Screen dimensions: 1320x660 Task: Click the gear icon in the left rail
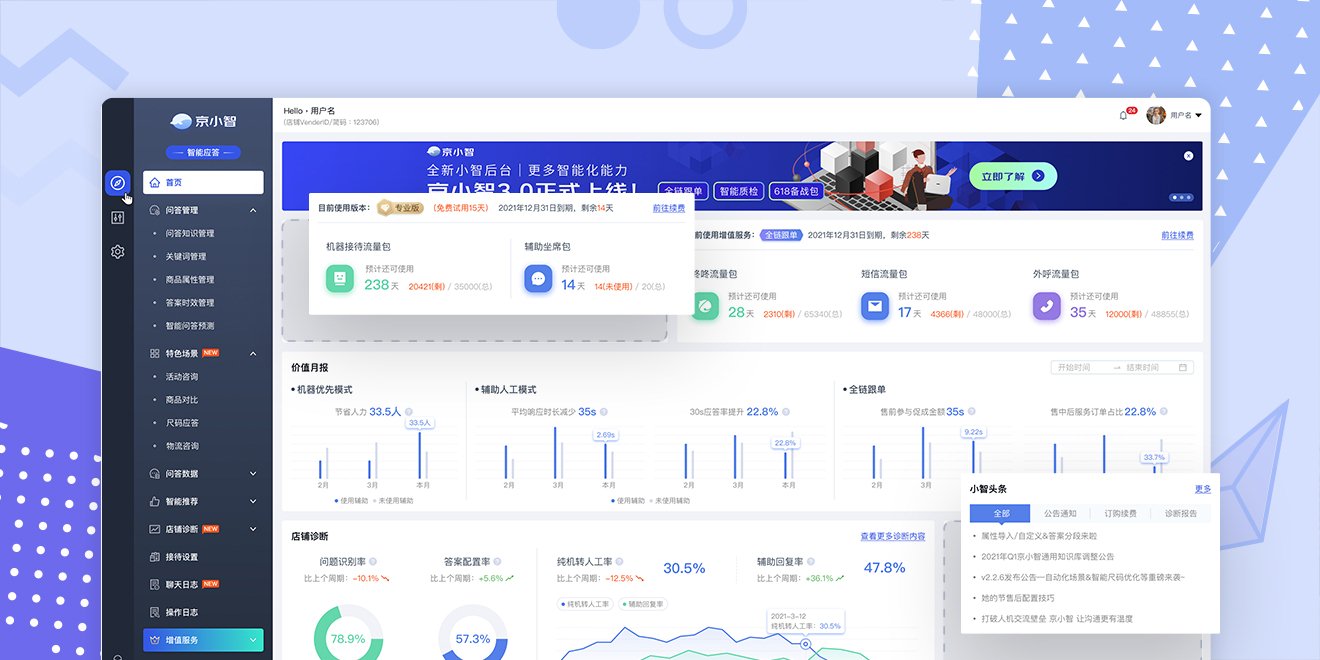coord(117,252)
